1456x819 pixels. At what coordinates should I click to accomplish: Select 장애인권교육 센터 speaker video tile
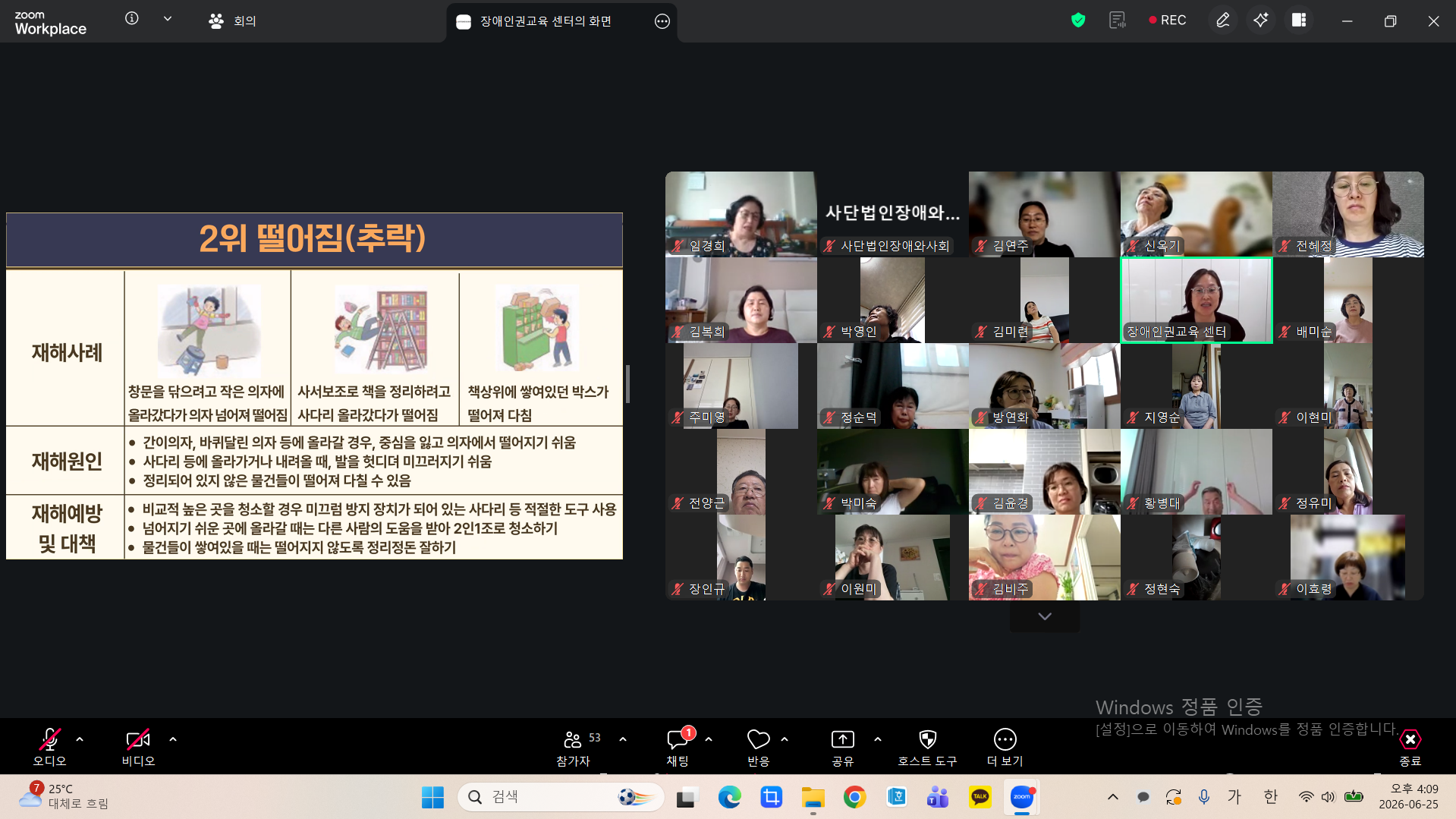tap(1197, 300)
